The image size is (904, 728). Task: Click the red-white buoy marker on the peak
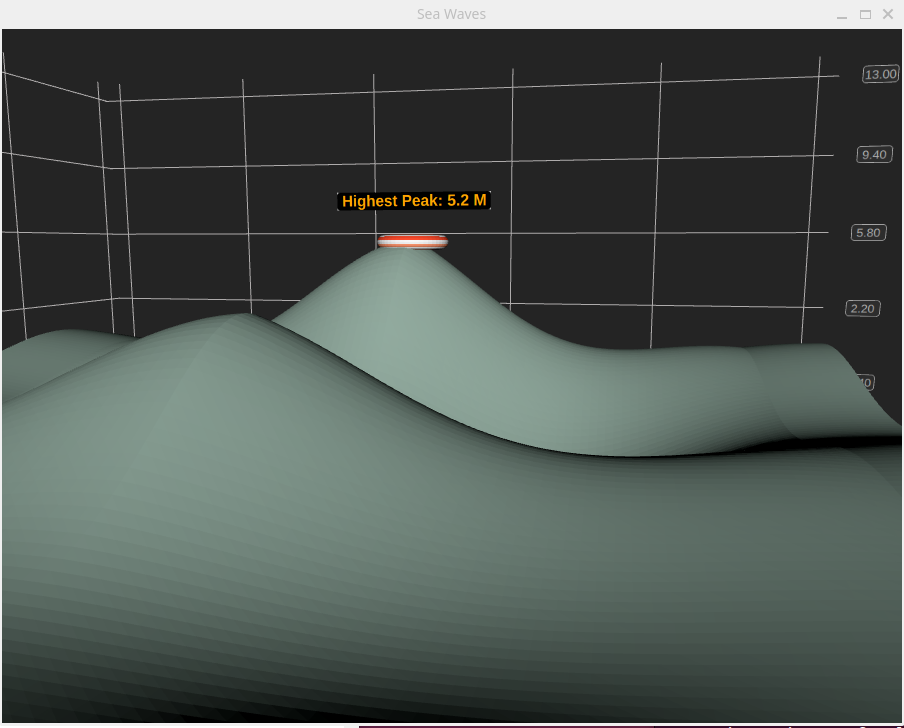412,241
